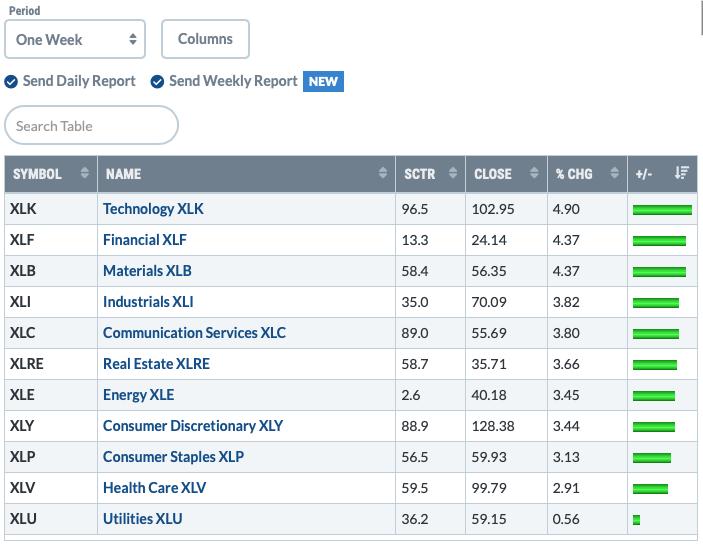Viewport: 703px width, 546px height.
Task: Click the NAME column header
Action: coord(124,174)
